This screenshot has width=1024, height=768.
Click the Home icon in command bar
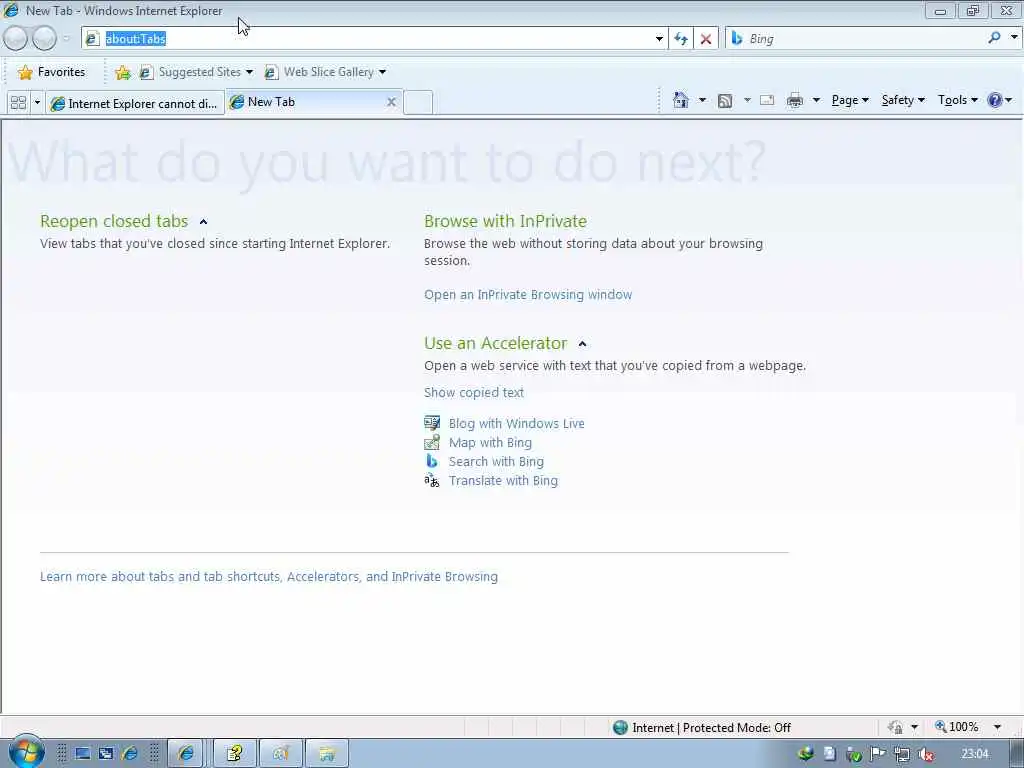click(680, 100)
